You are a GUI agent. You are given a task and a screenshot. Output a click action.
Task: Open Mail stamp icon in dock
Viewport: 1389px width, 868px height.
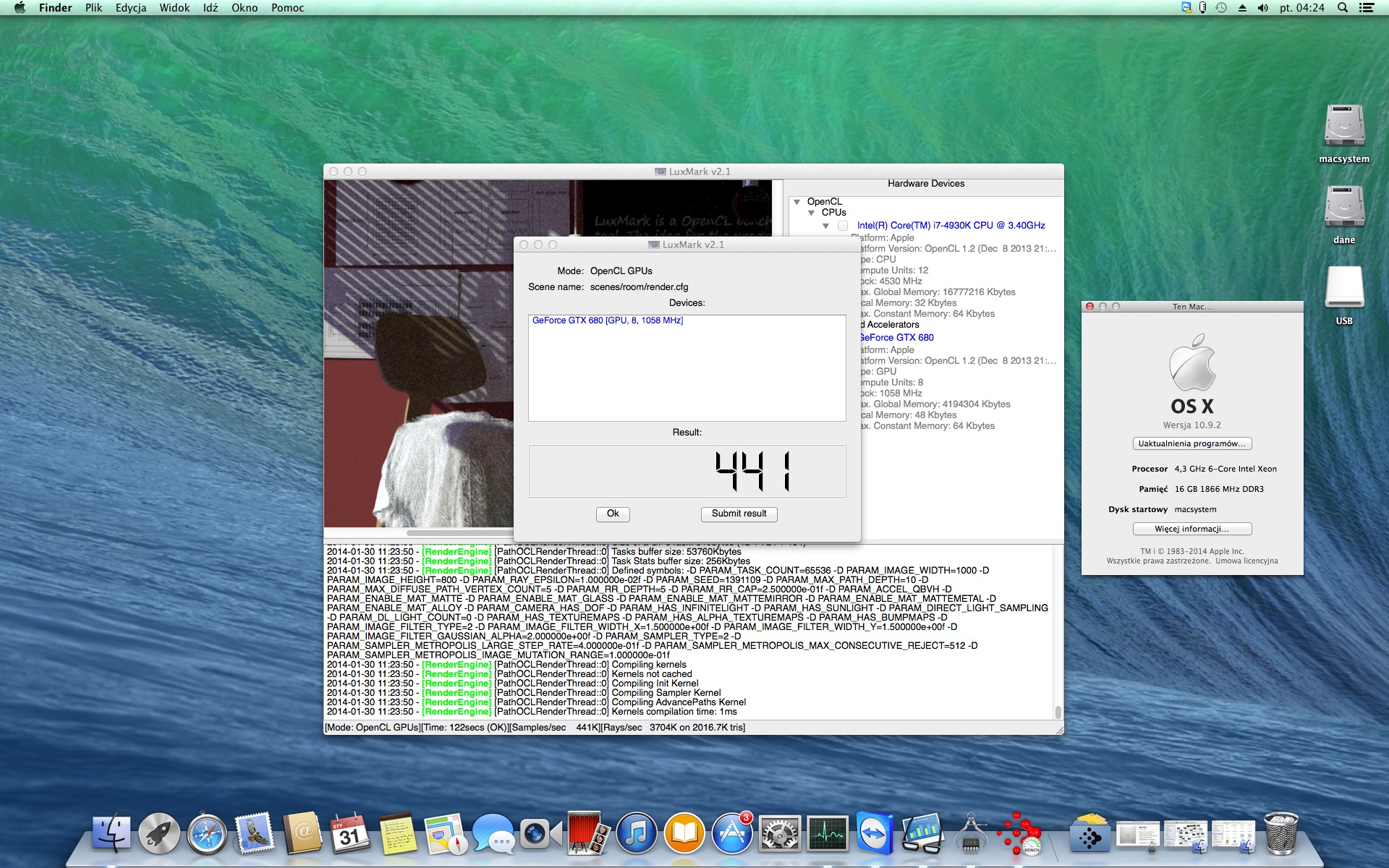click(x=255, y=834)
